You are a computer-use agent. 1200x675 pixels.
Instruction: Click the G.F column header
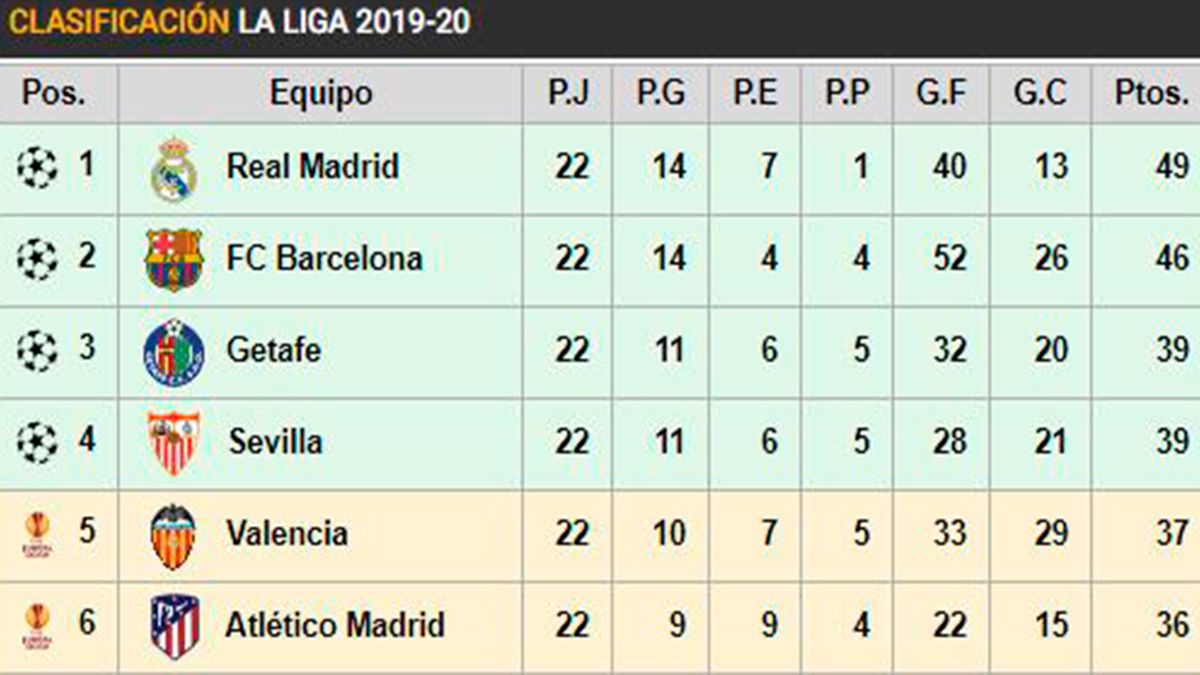coord(941,94)
